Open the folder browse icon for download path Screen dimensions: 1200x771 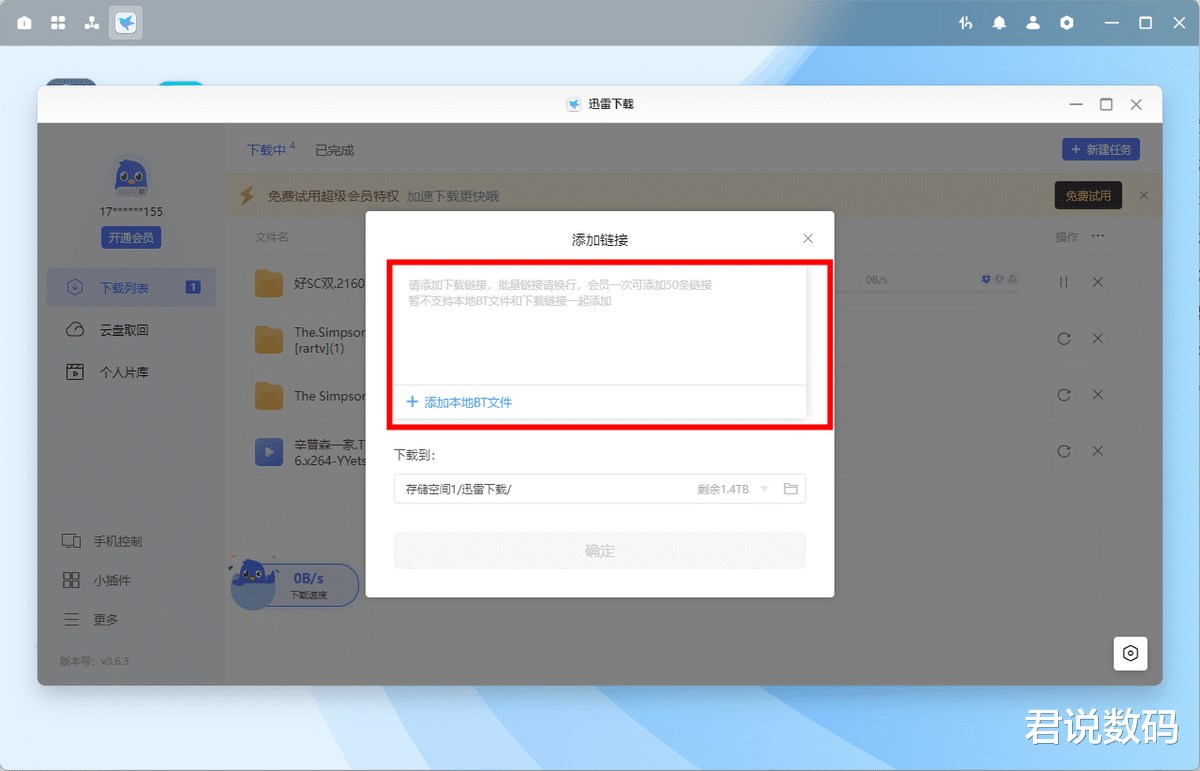click(x=790, y=489)
